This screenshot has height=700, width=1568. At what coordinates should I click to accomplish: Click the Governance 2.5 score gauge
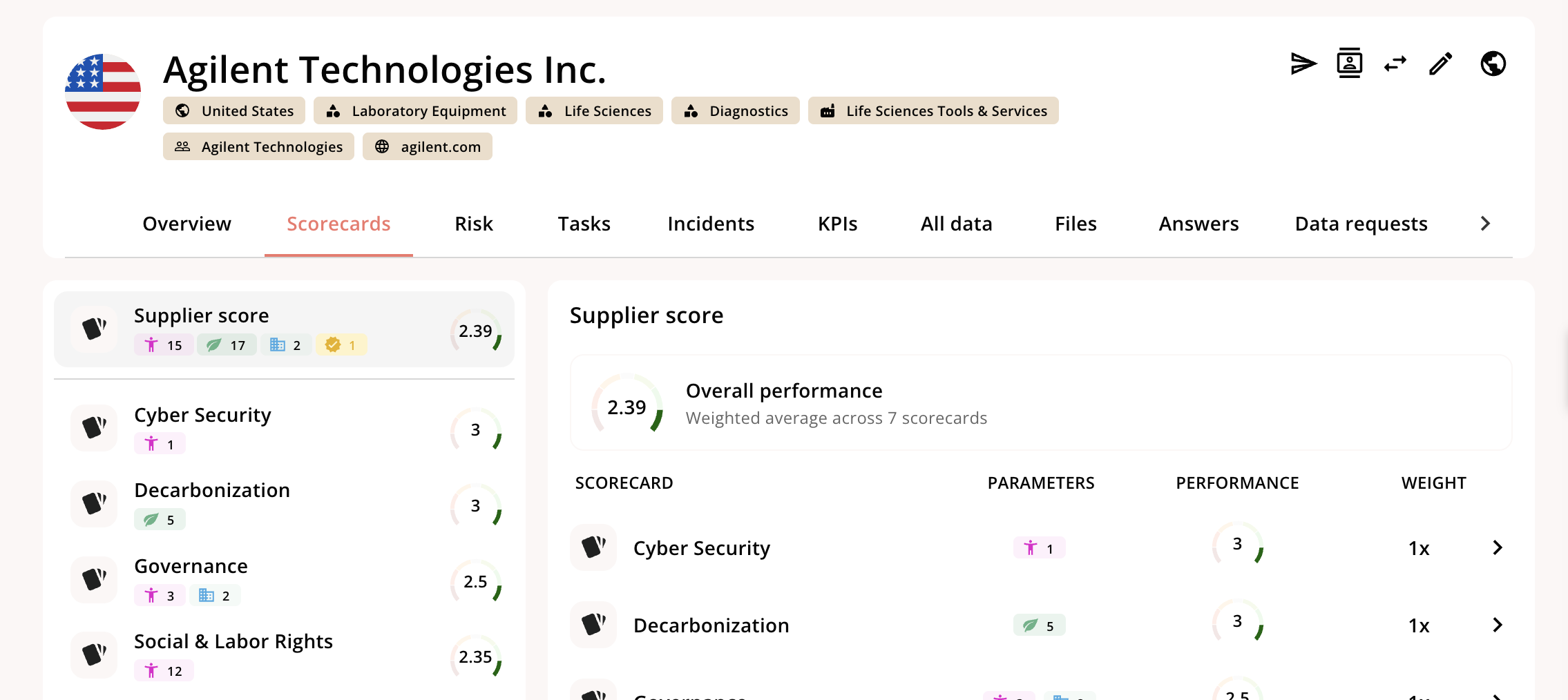(476, 581)
